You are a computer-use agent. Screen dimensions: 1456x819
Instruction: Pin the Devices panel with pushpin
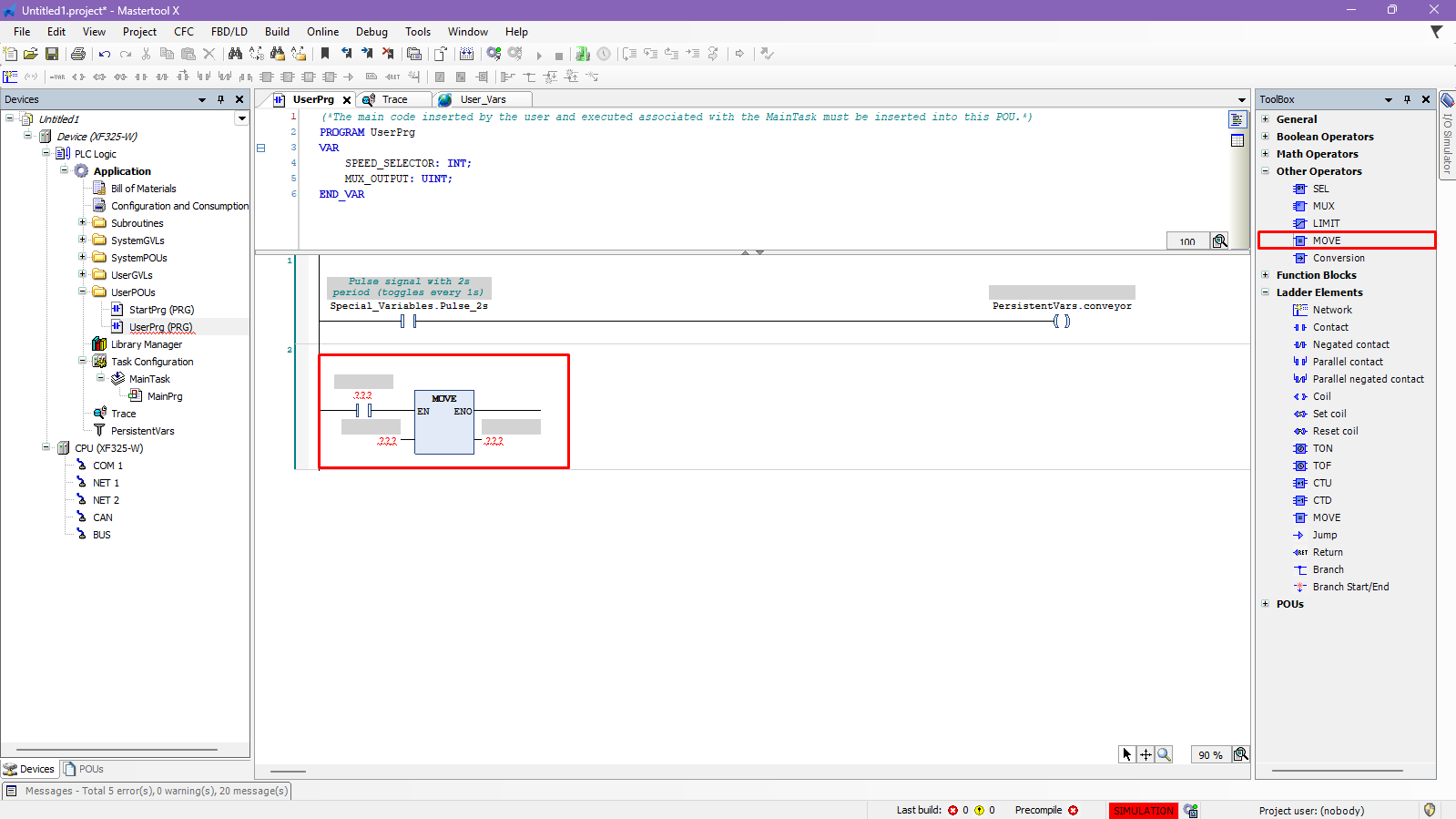pyautogui.click(x=220, y=99)
